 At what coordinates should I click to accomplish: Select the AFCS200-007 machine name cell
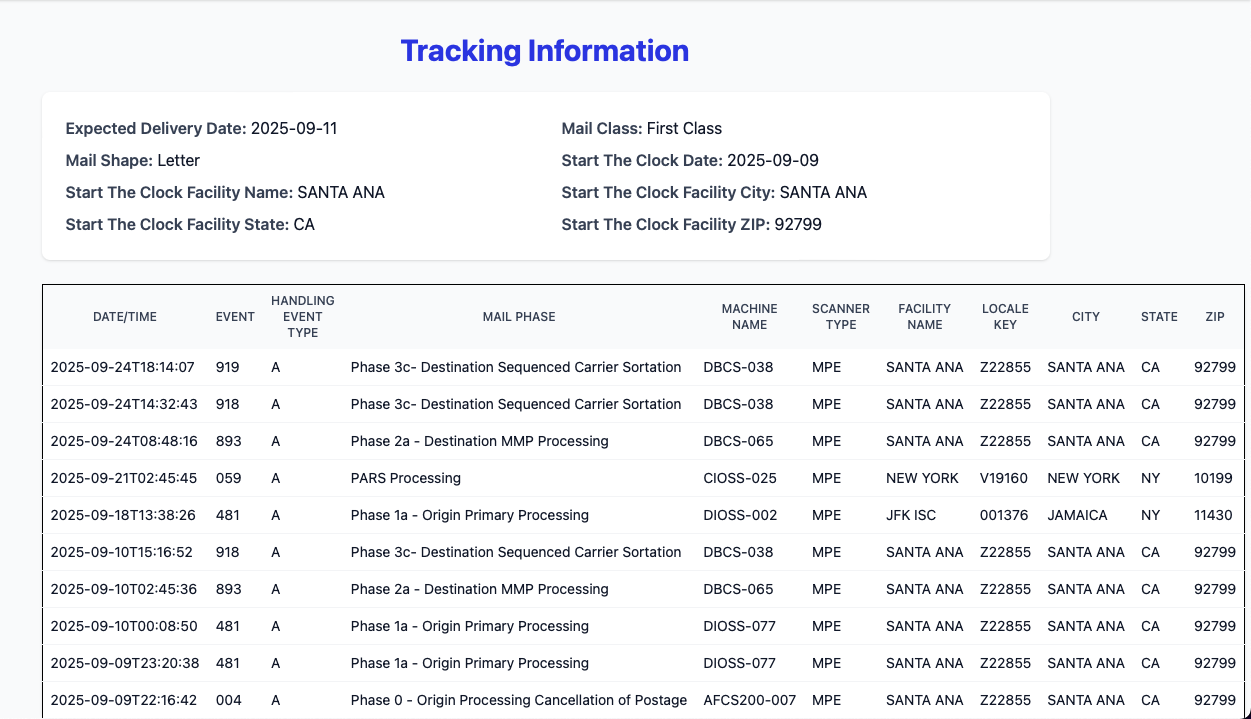tap(750, 700)
